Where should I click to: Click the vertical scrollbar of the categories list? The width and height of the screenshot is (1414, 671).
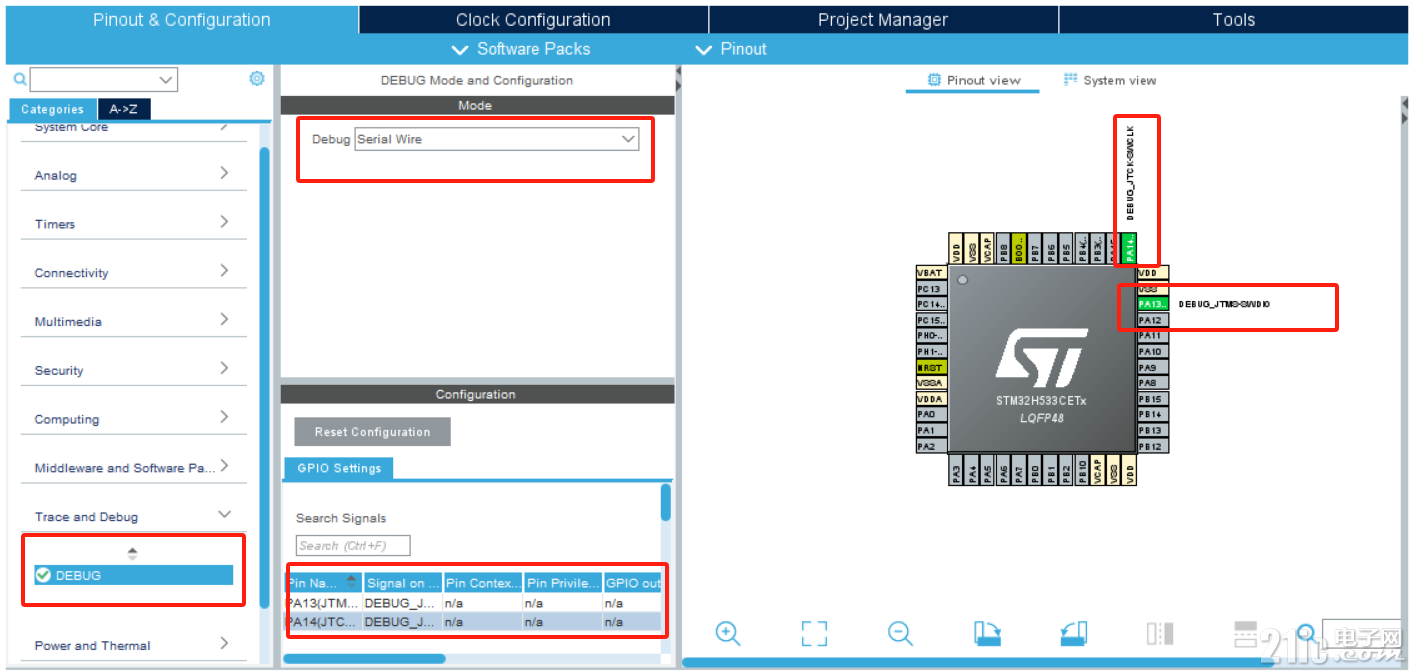(x=264, y=376)
